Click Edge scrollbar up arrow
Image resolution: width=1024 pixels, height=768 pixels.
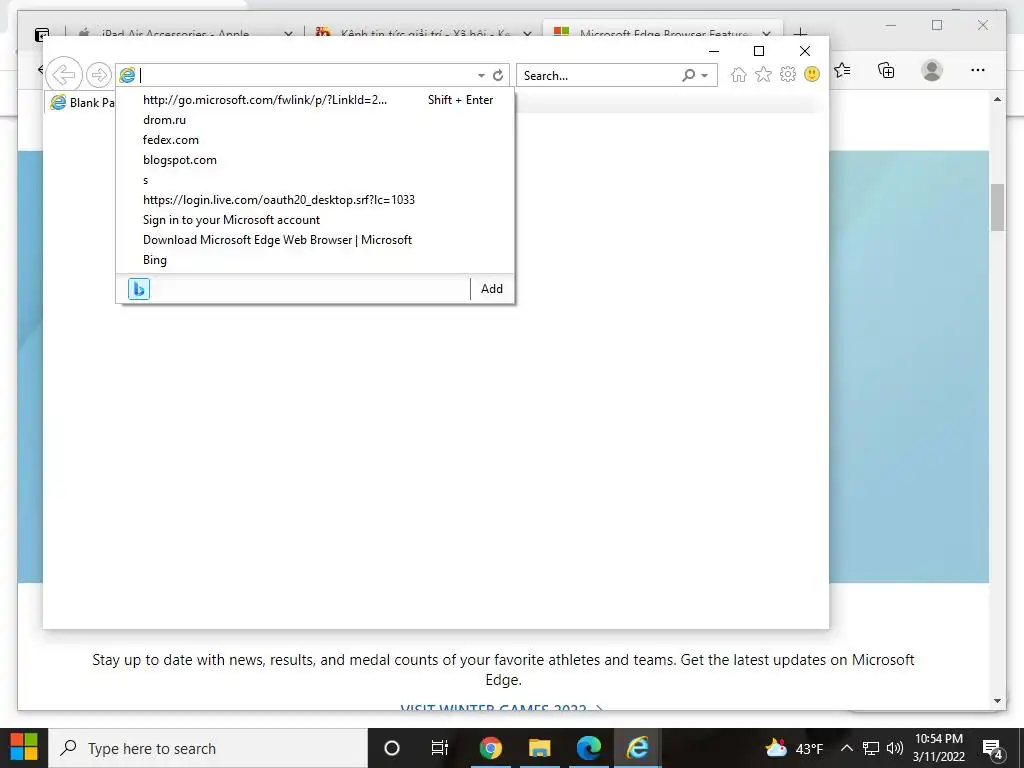point(997,99)
